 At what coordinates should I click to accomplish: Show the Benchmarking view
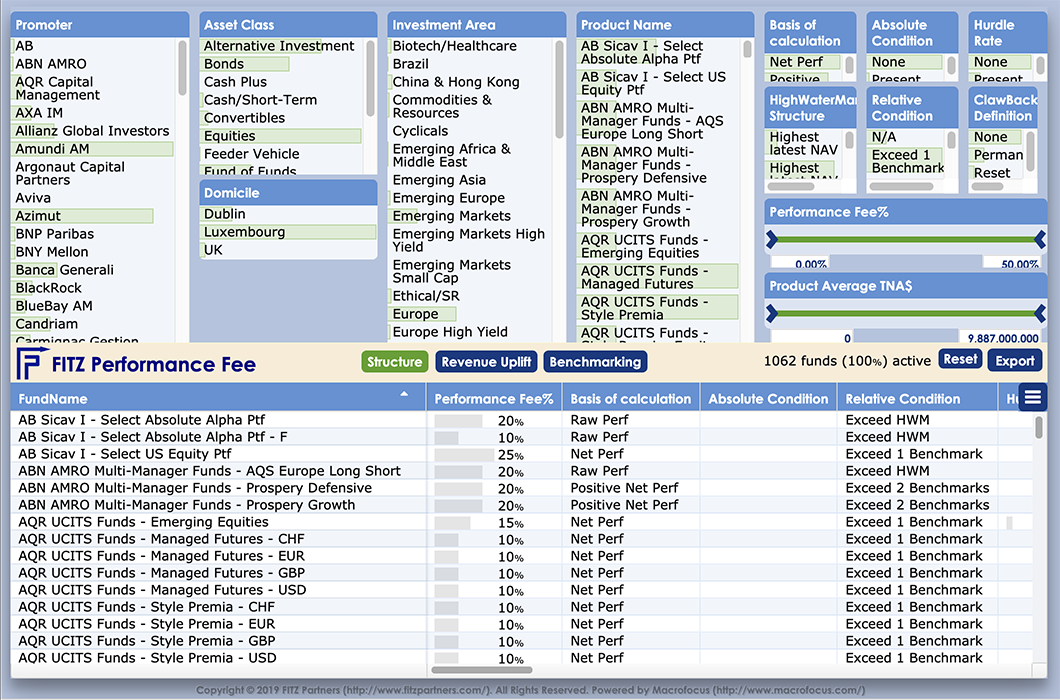(596, 362)
